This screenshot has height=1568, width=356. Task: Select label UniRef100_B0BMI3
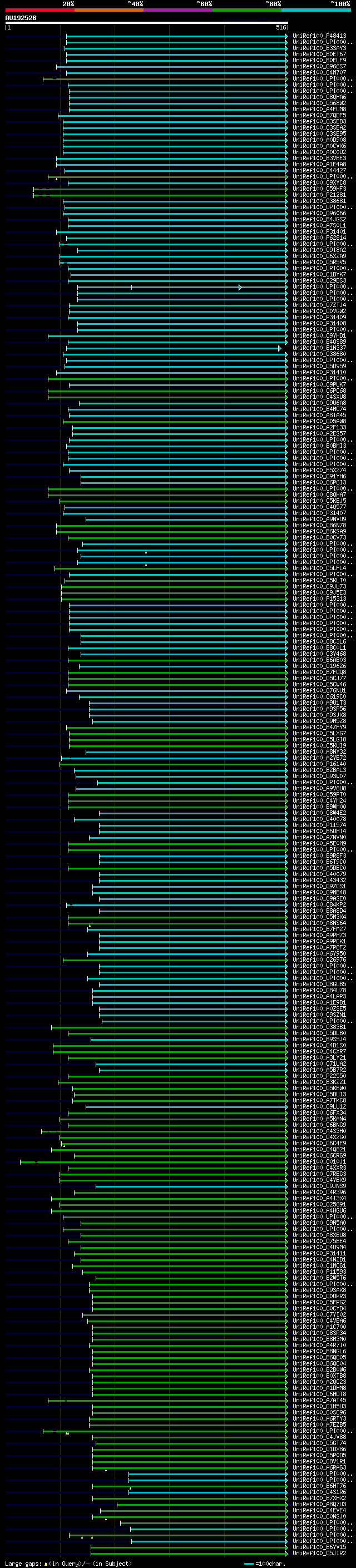pos(319,446)
